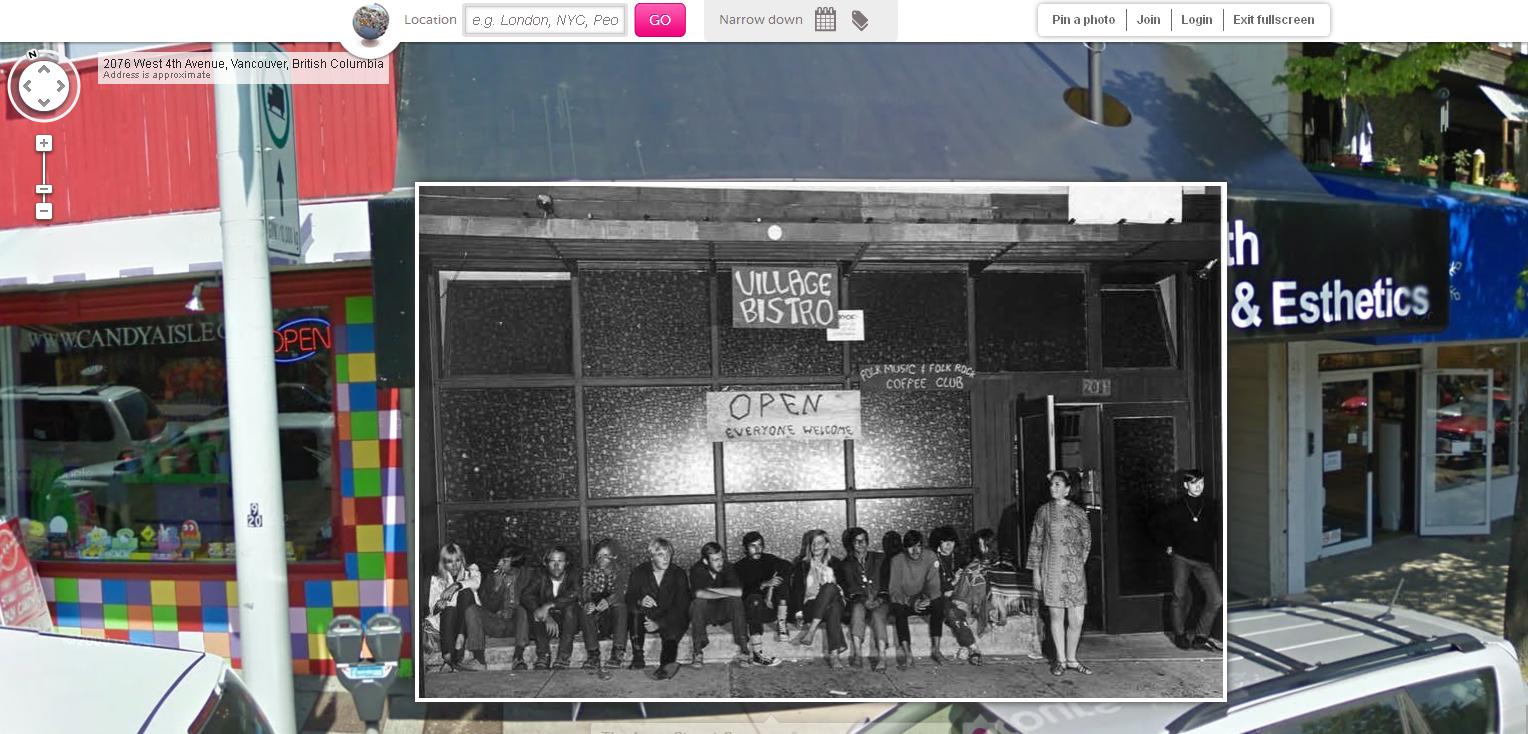Pan street view up with arrow
Viewport: 1528px width, 734px height.
[44, 68]
